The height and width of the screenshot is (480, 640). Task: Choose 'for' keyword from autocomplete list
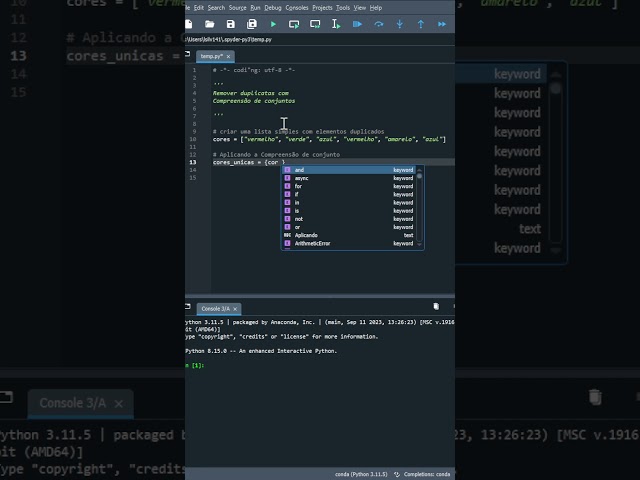[349, 186]
